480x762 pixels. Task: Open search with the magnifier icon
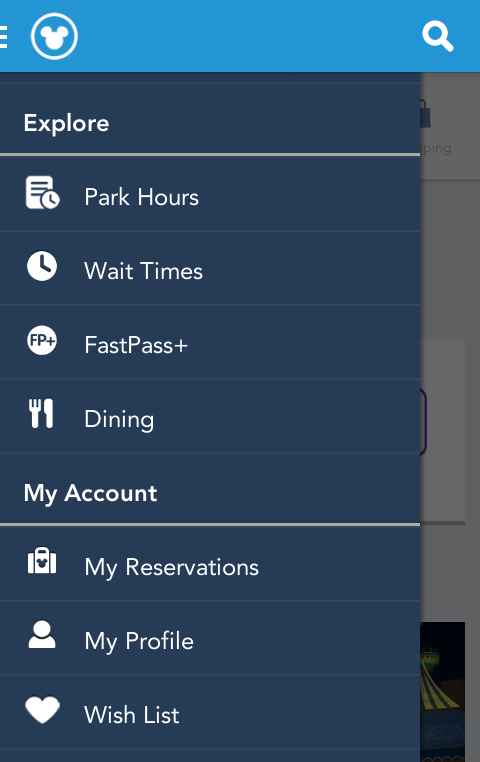438,36
